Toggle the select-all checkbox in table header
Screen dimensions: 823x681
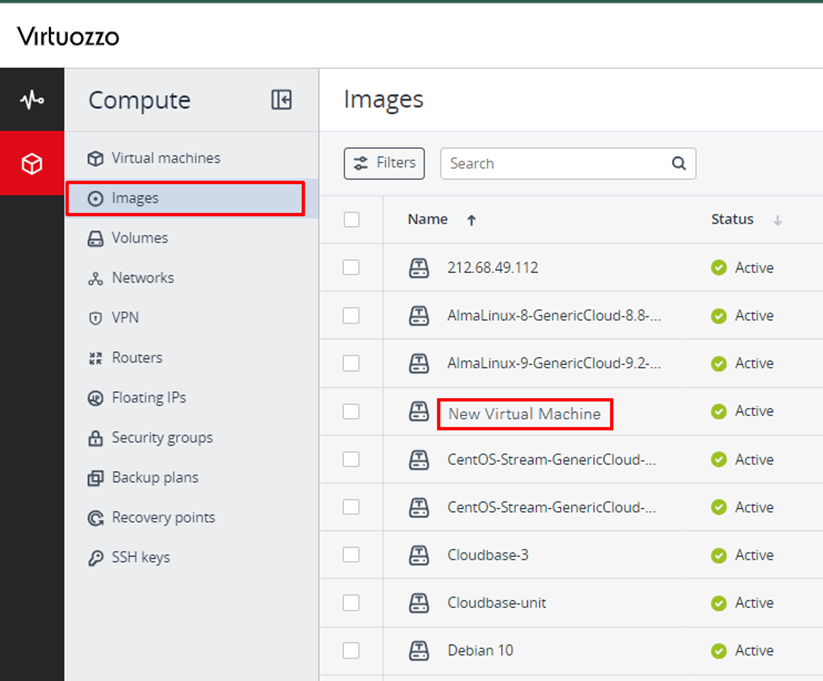tap(351, 219)
